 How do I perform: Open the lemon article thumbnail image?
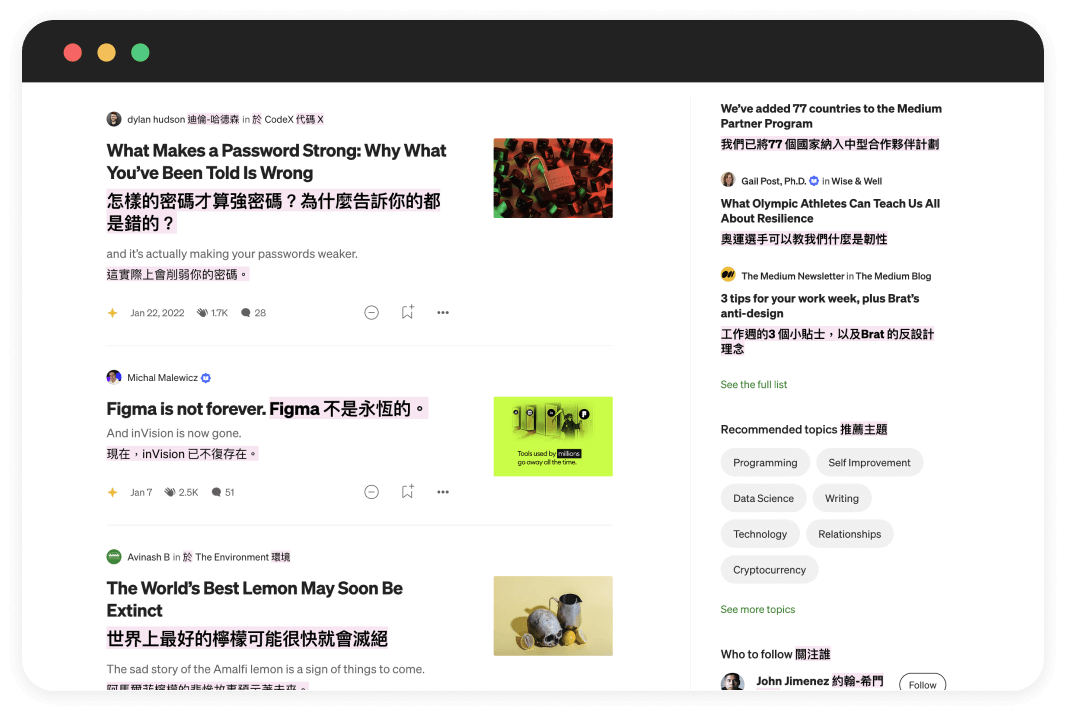[x=553, y=616]
